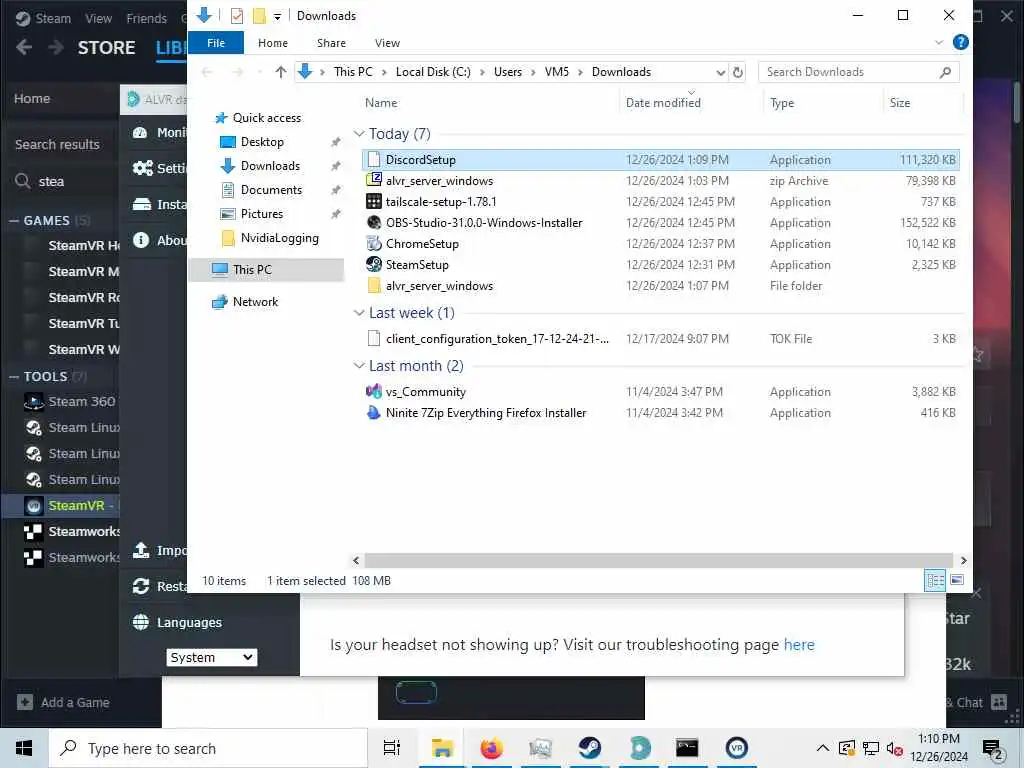The width and height of the screenshot is (1024, 768).
Task: Switch to Details view layout icon
Action: [935, 580]
